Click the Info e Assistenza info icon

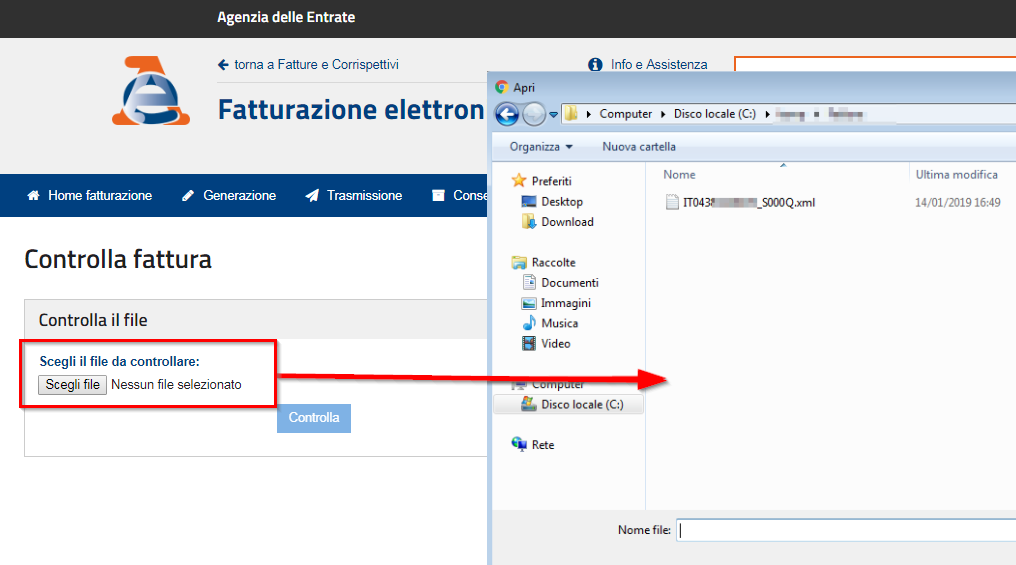click(595, 65)
